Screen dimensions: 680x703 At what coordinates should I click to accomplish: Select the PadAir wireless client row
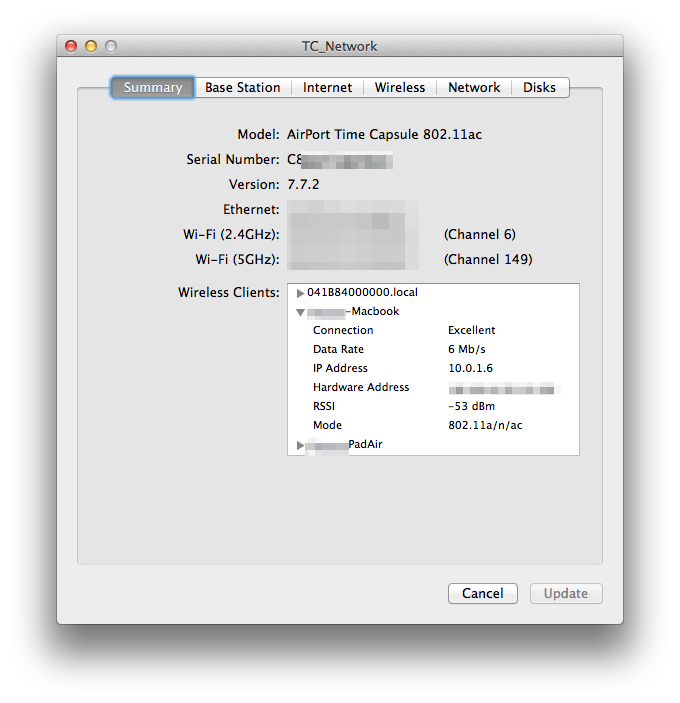point(433,444)
